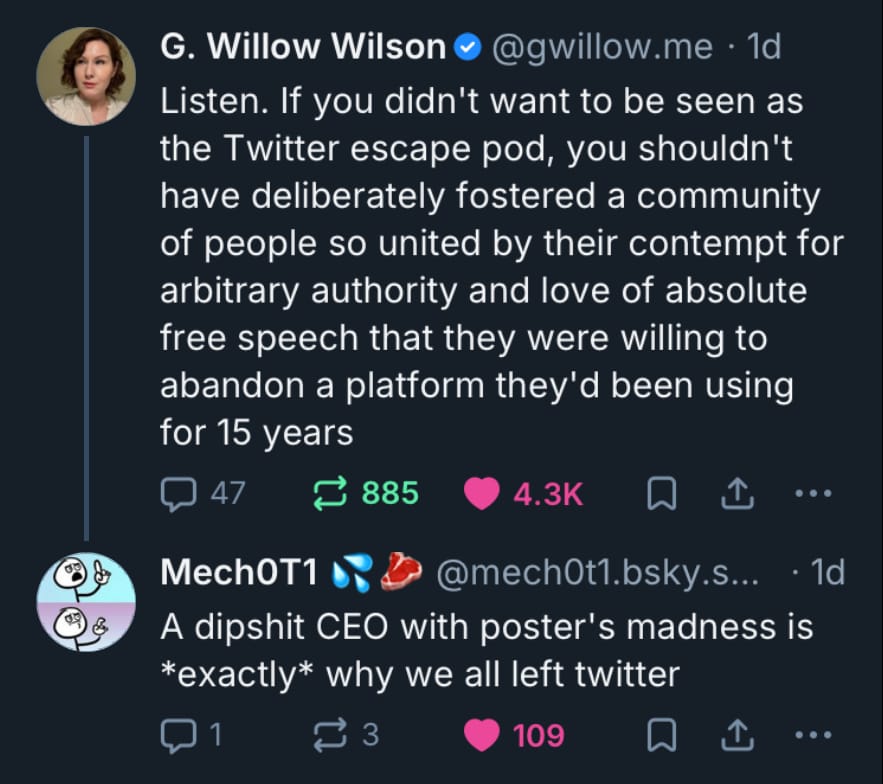Undo repost on G. Willow Wilson's post
Image resolution: width=883 pixels, height=784 pixels.
pyautogui.click(x=329, y=492)
